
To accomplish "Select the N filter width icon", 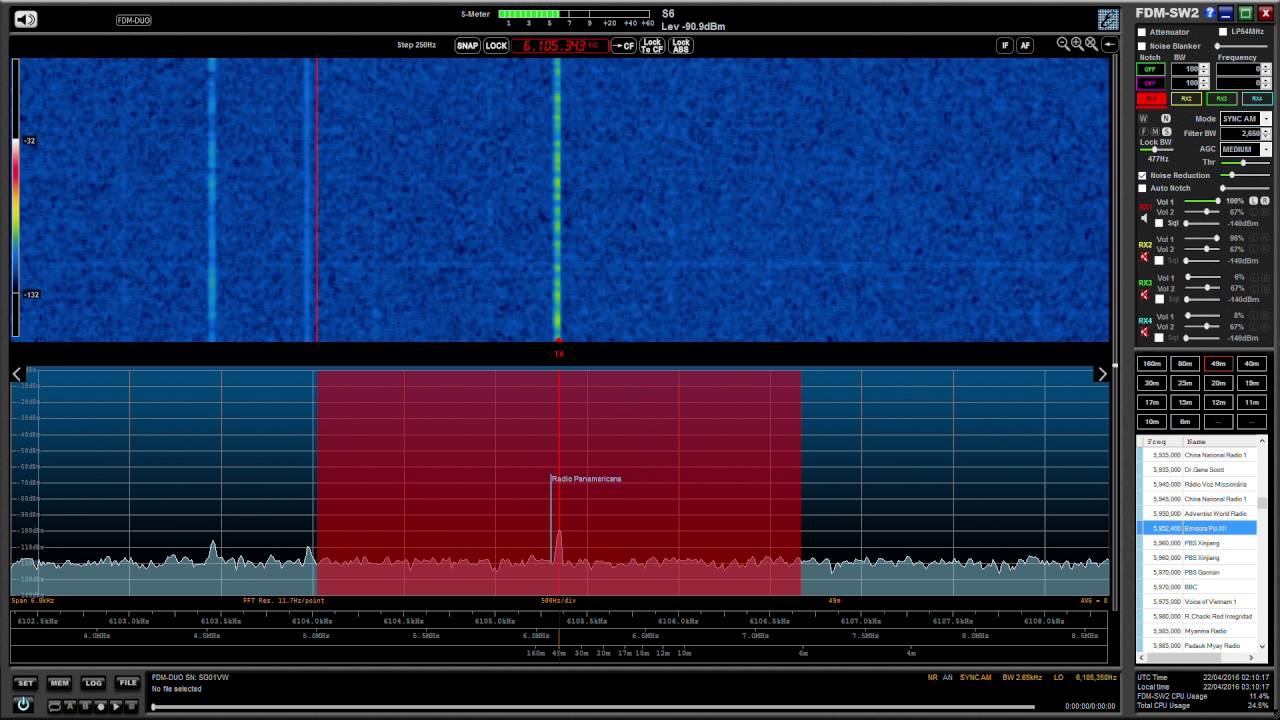I will pos(1166,119).
